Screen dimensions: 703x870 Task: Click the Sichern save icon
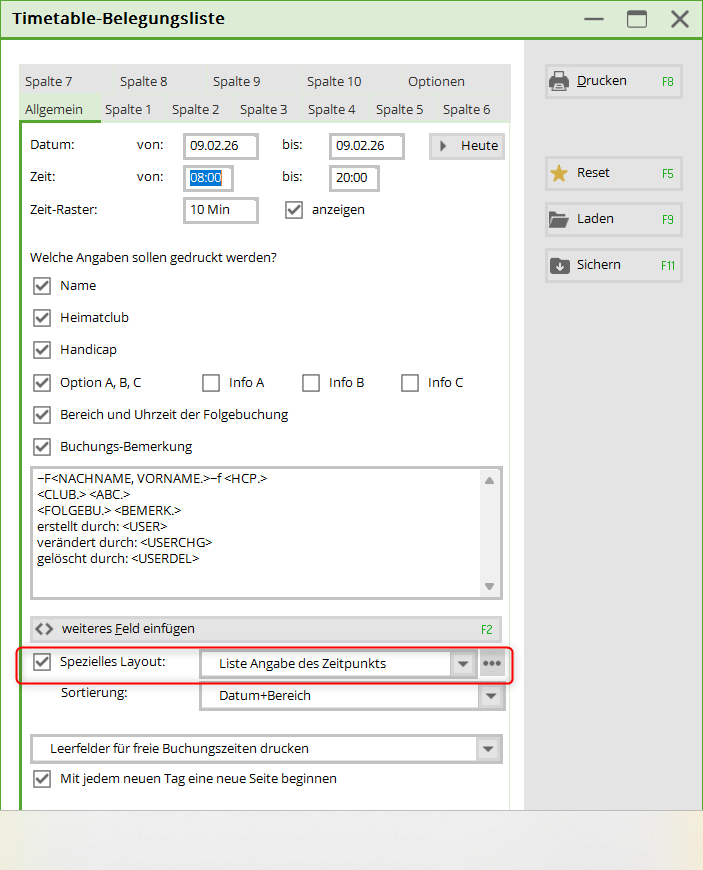(560, 265)
